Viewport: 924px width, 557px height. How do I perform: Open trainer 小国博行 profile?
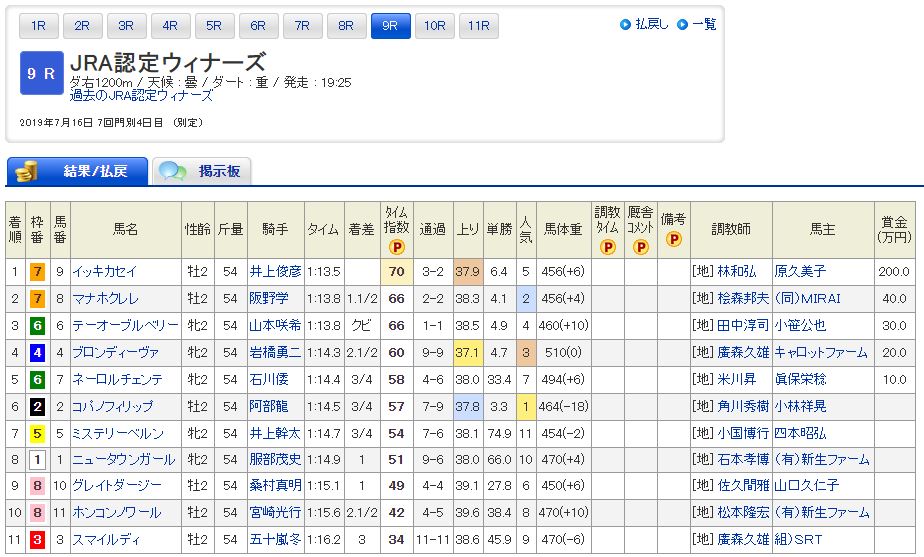point(743,434)
